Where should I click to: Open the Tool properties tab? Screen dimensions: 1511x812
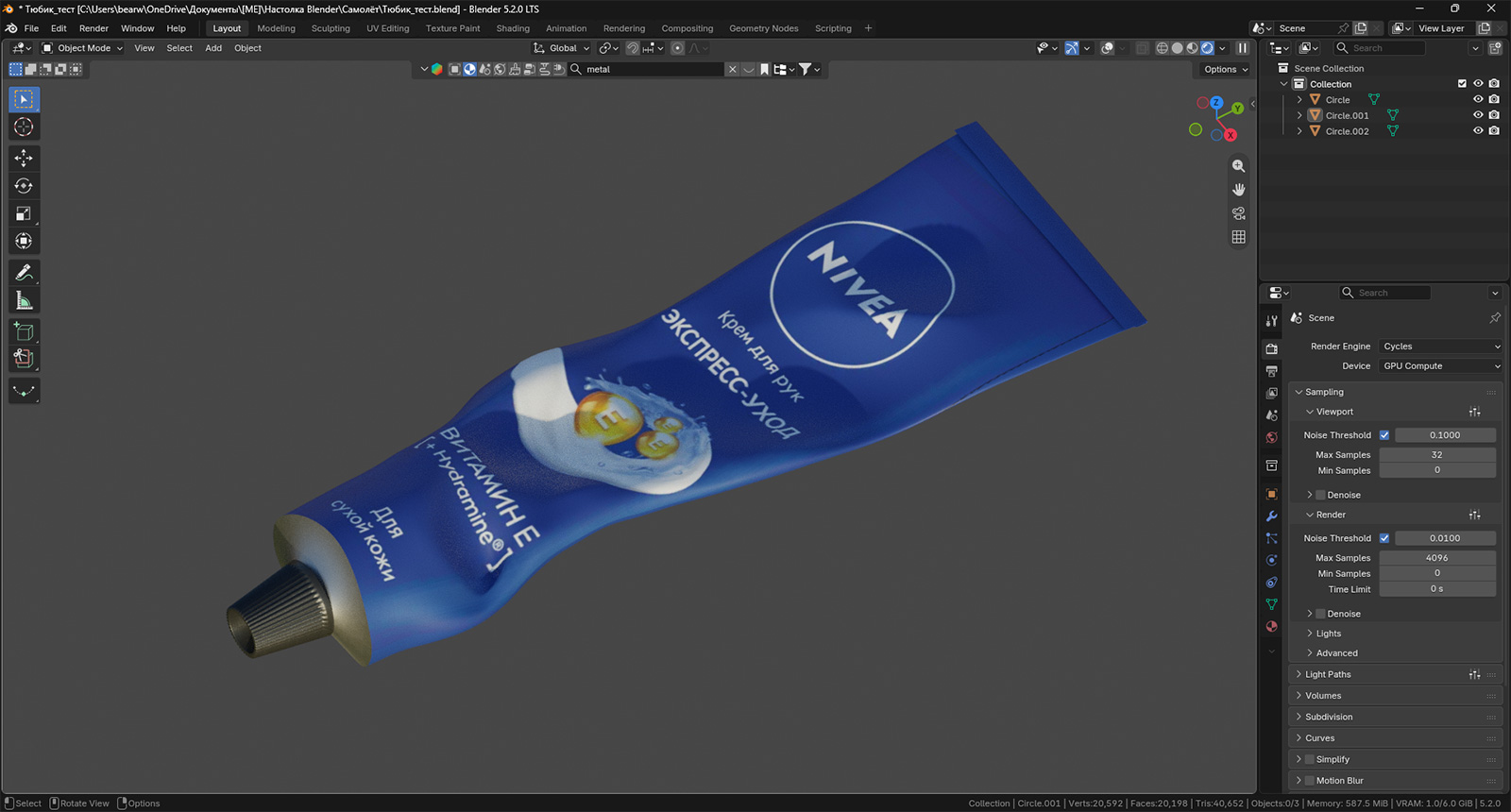1272,321
